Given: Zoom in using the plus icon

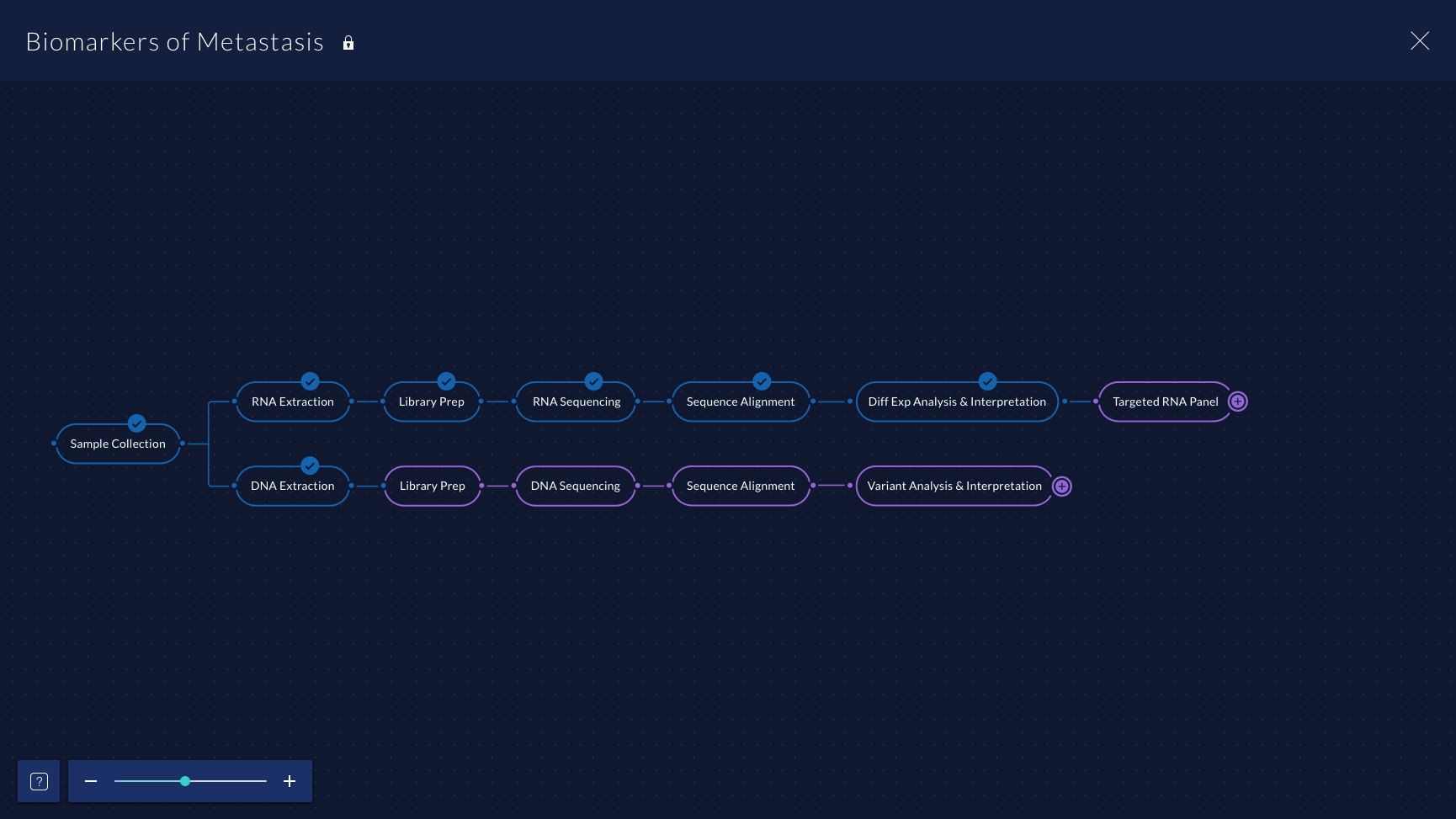Looking at the screenshot, I should pyautogui.click(x=289, y=781).
